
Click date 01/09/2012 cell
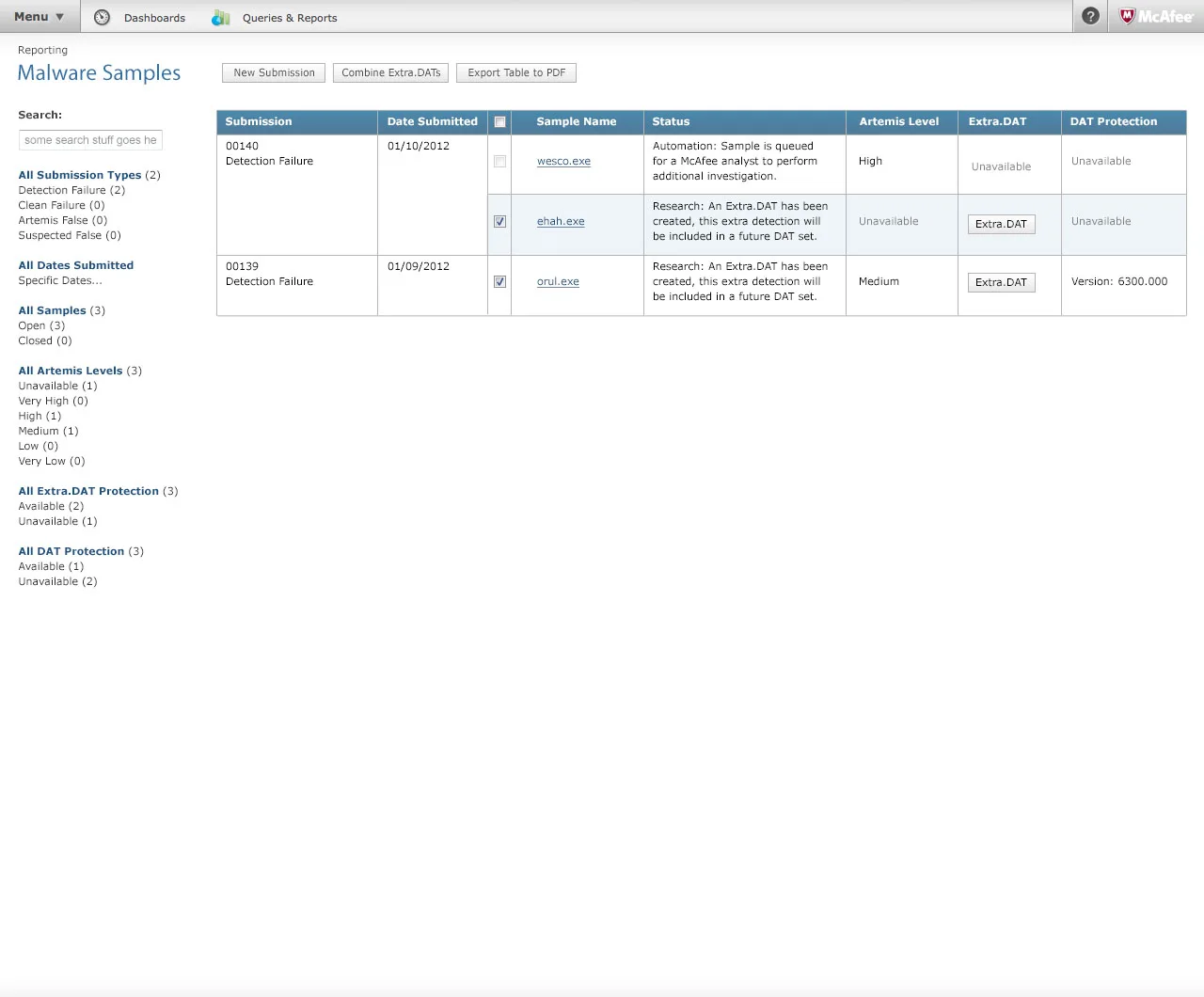419,266
